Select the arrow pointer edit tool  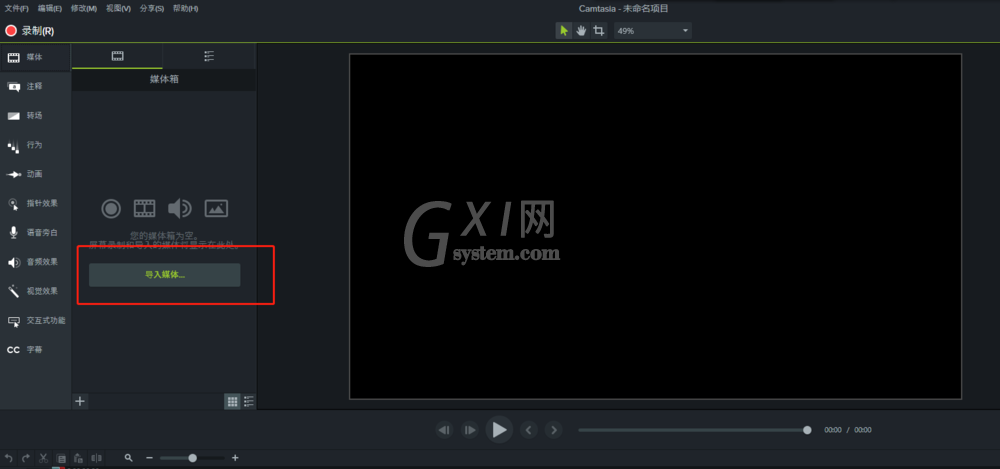[564, 31]
